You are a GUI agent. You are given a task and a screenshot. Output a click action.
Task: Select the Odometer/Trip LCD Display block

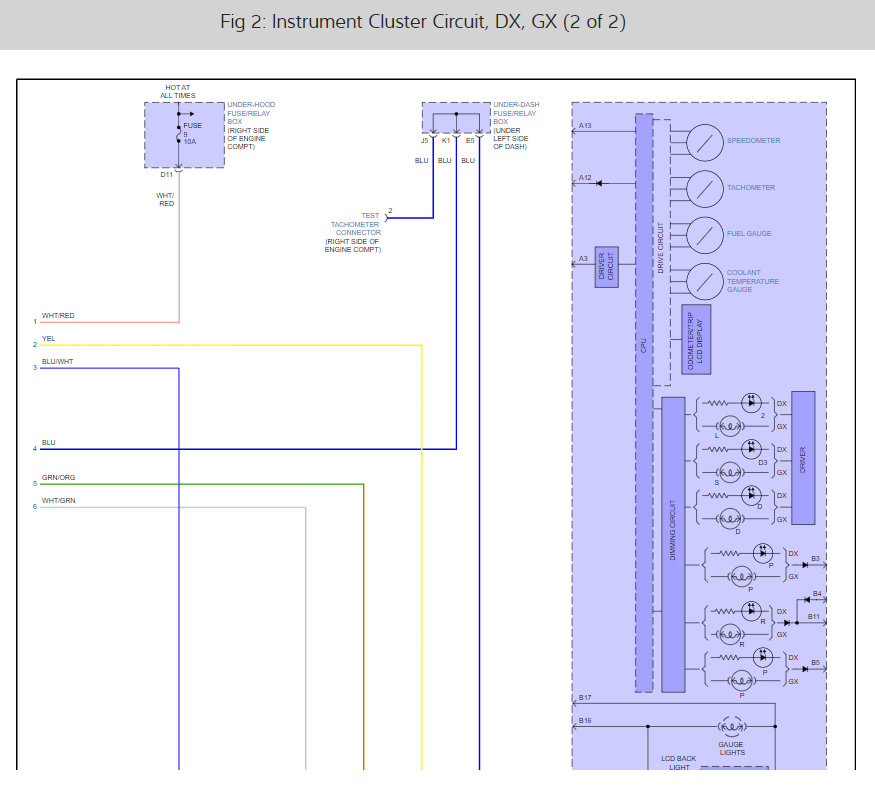pos(696,340)
